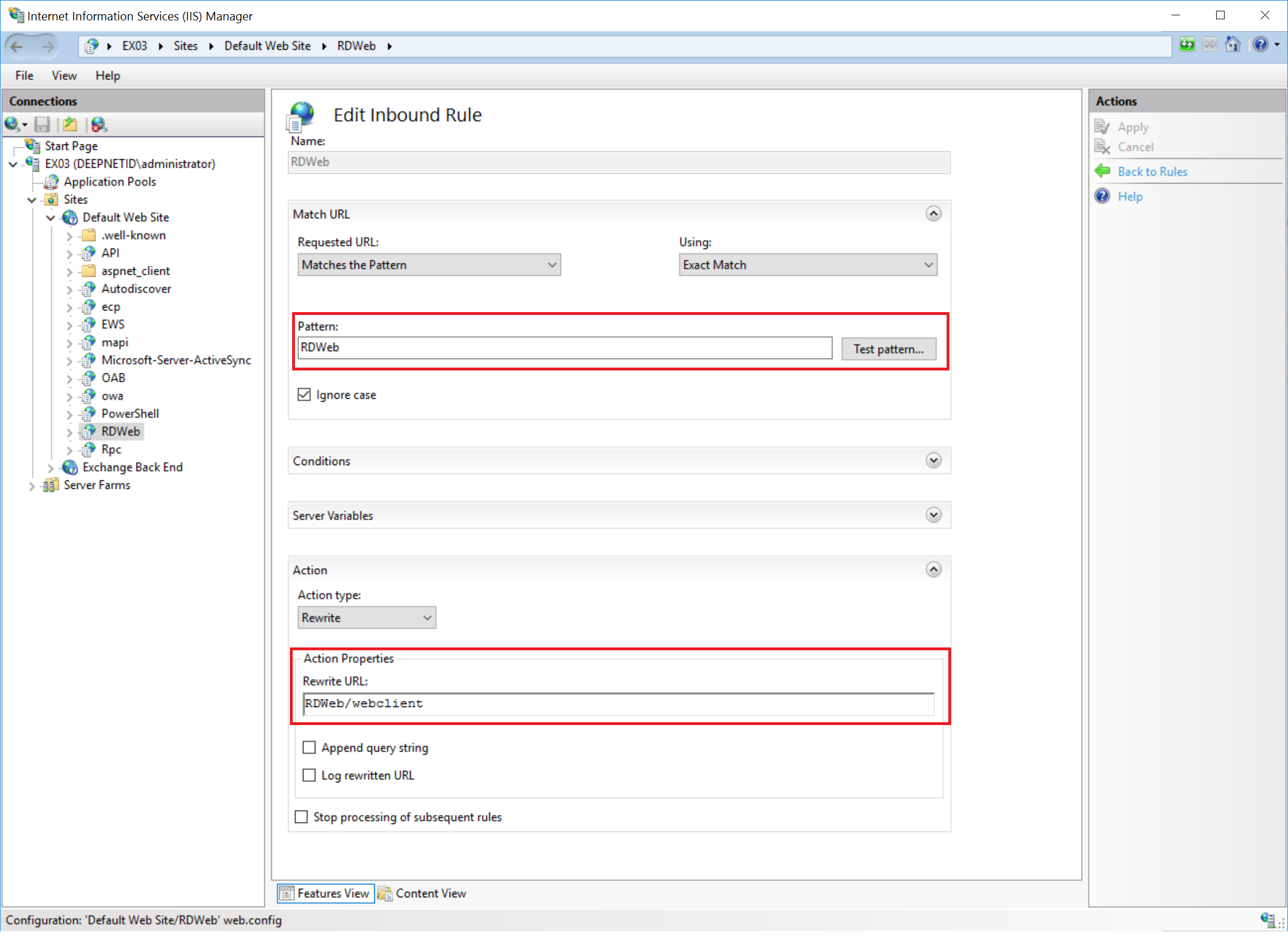Viewport: 1288px width, 942px height.
Task: Select the Application Pools node icon
Action: (x=52, y=182)
